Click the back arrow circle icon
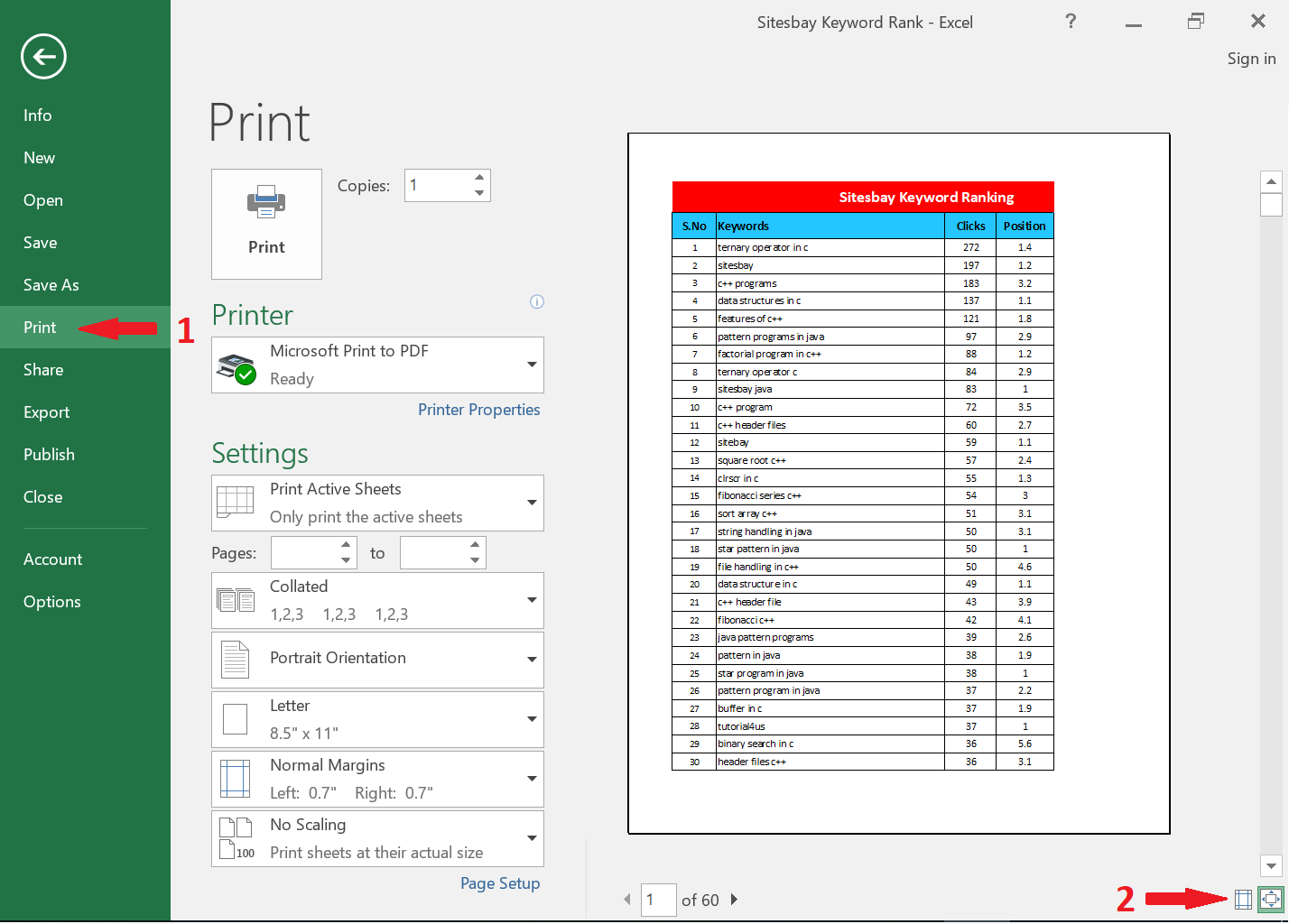This screenshot has width=1289, height=924. tap(43, 57)
